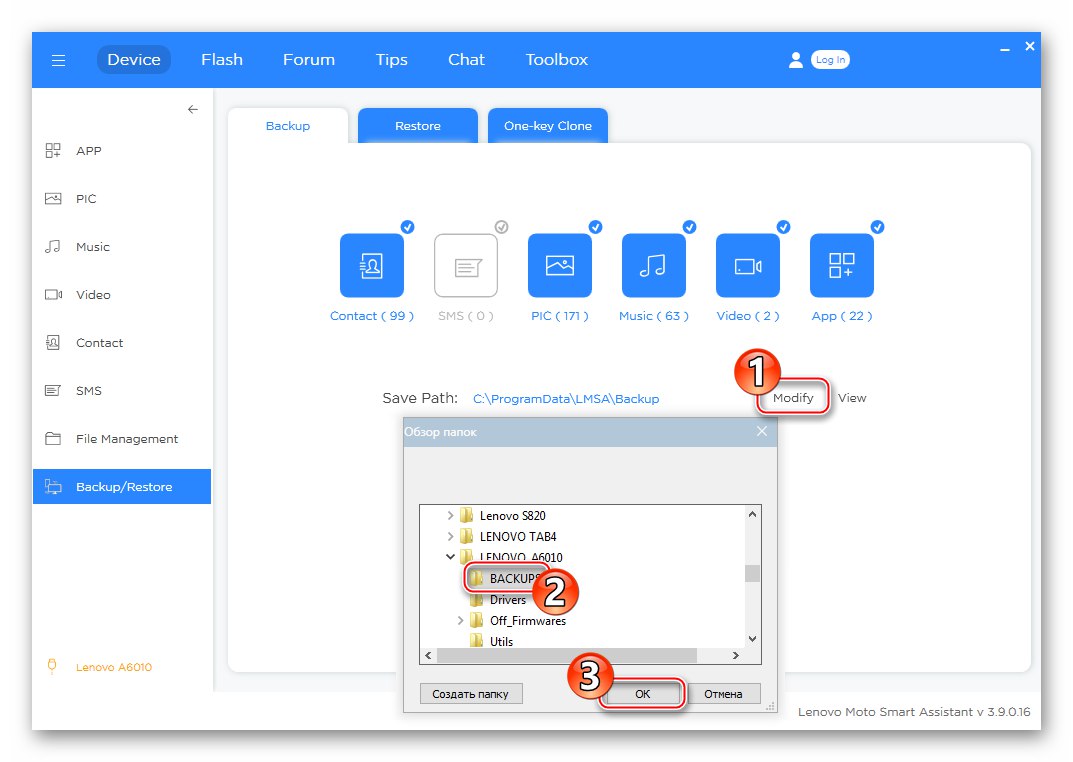Image resolution: width=1073 pixels, height=762 pixels.
Task: Select the Contact backup tile icon
Action: point(372,265)
